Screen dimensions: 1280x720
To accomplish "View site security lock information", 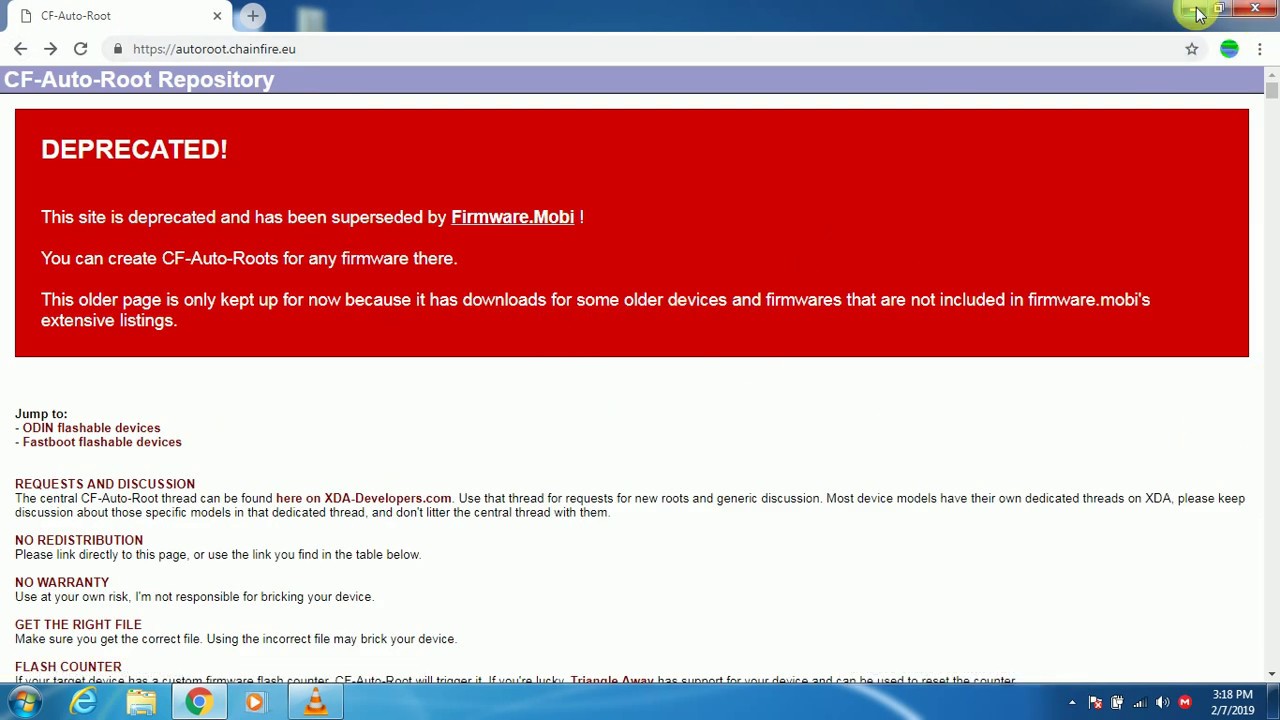I will (x=118, y=49).
